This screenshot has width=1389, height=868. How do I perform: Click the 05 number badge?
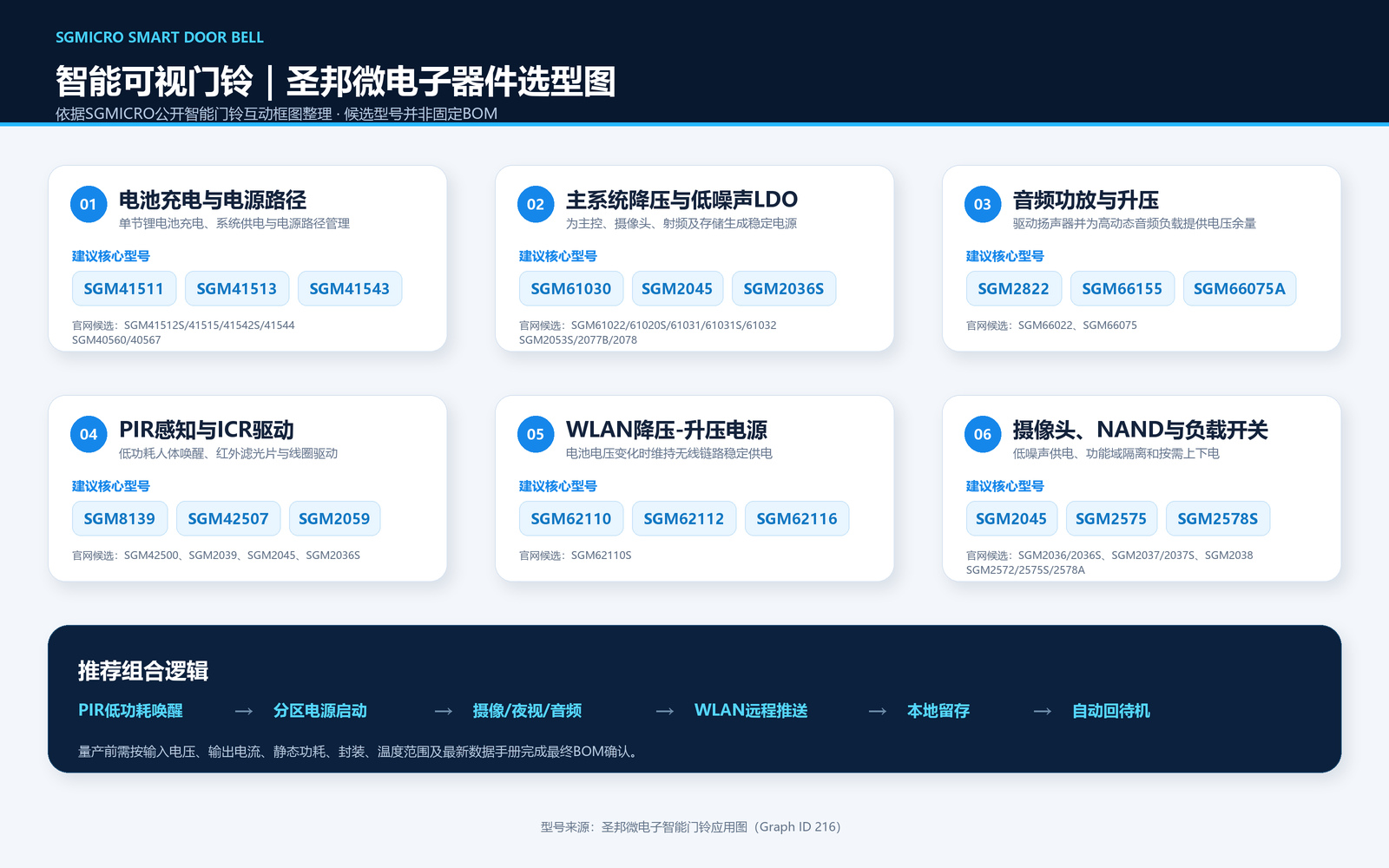[x=536, y=435]
